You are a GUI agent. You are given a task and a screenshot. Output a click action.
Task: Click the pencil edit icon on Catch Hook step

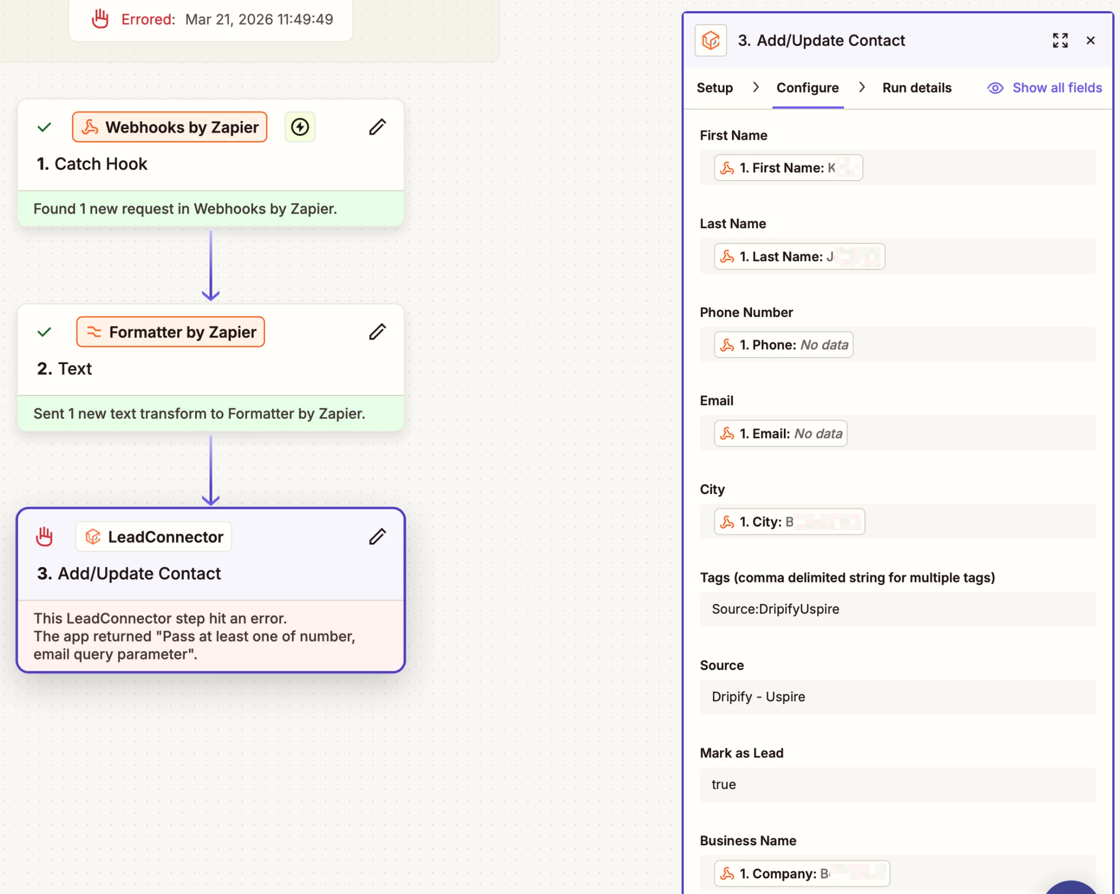point(377,127)
